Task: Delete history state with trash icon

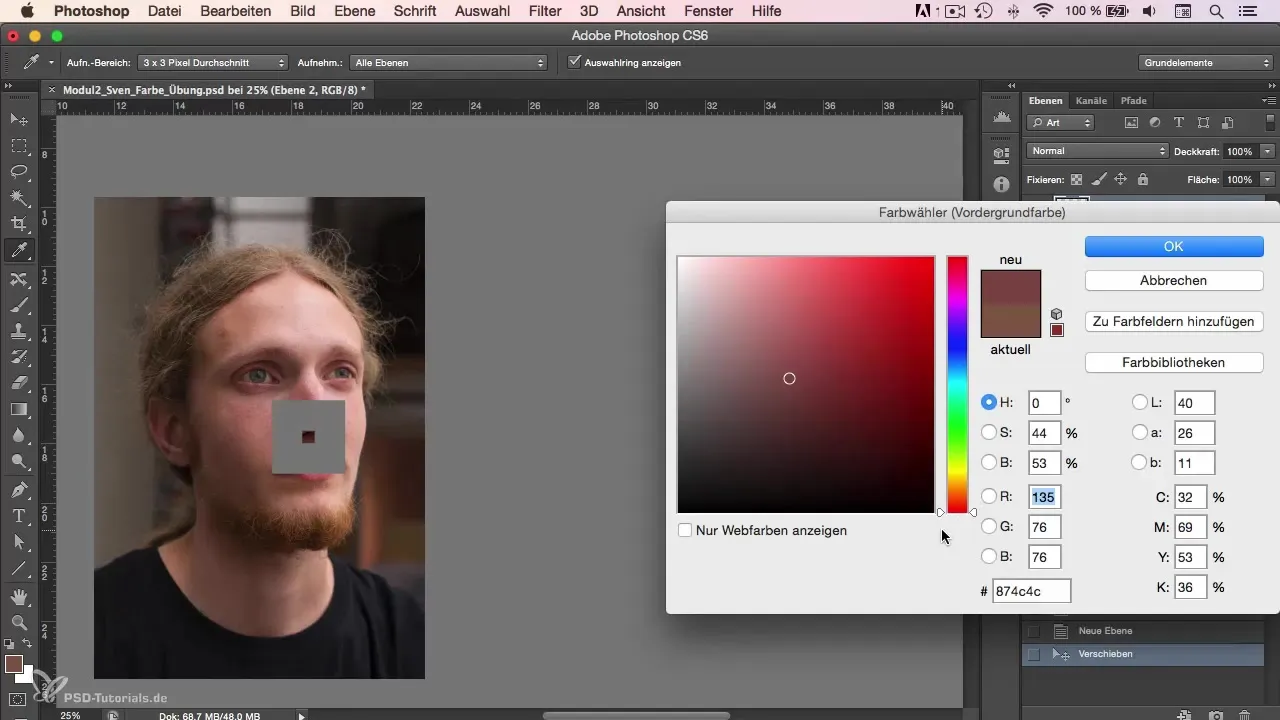Action: pyautogui.click(x=1245, y=714)
